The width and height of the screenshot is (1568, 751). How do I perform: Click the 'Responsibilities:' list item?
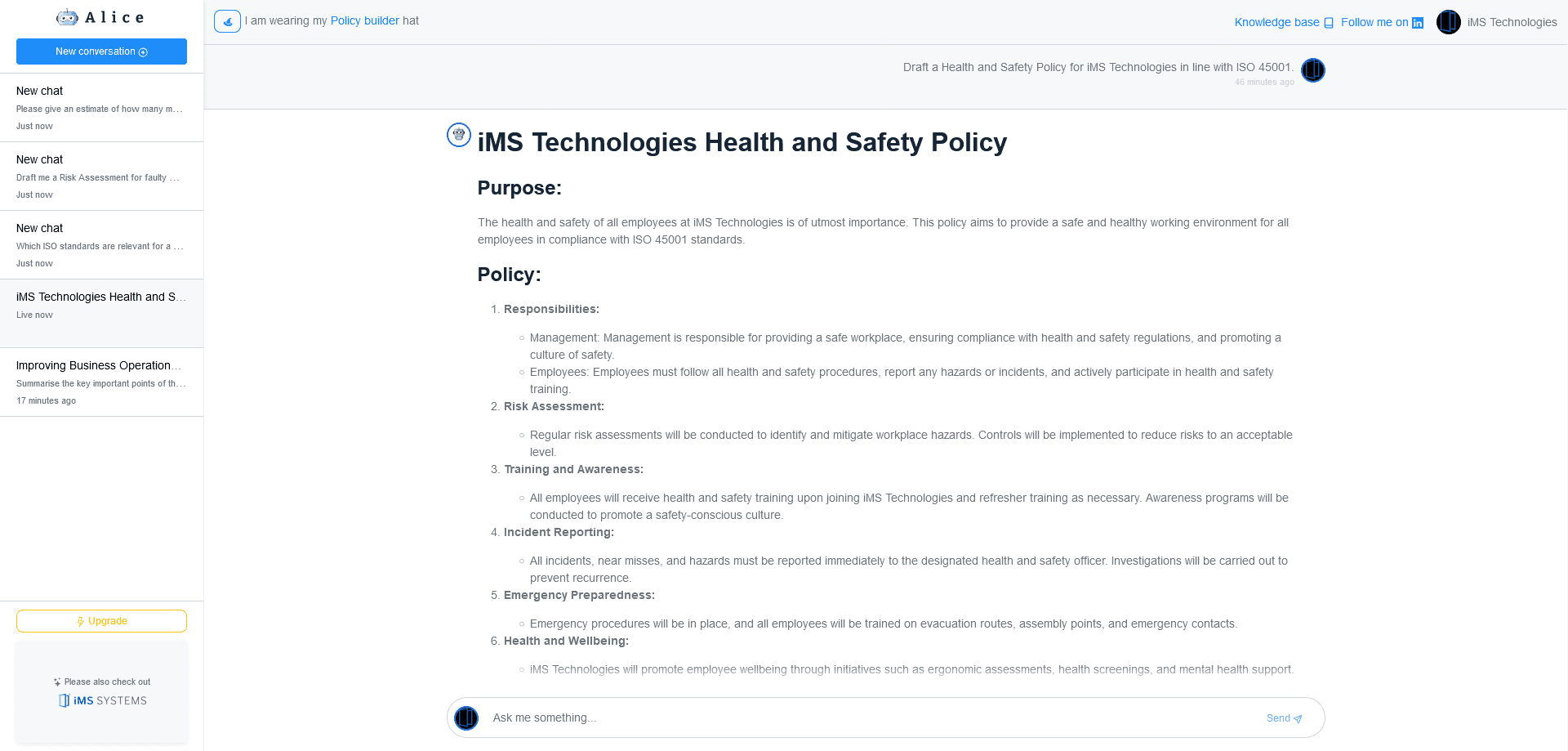(x=551, y=309)
